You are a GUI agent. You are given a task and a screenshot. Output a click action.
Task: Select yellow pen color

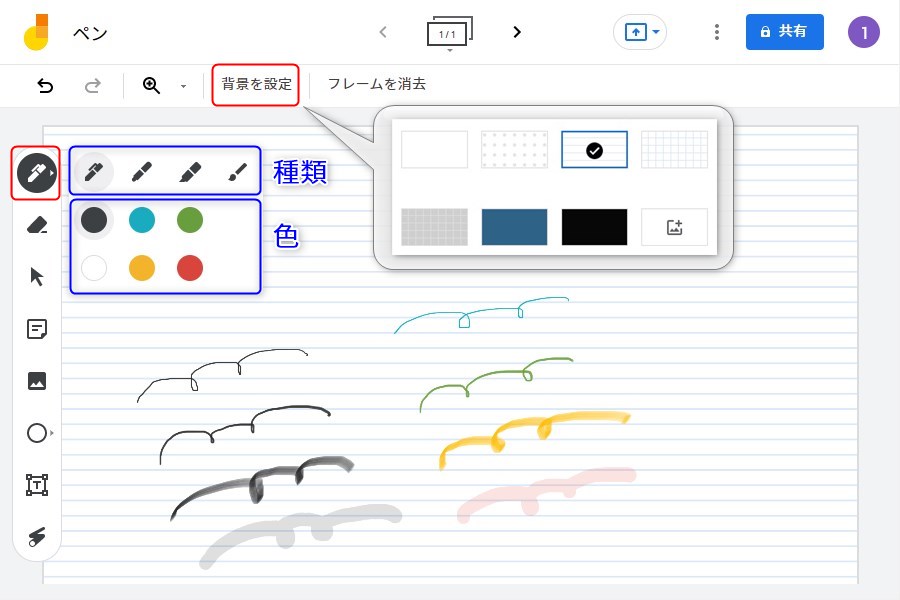[x=142, y=268]
